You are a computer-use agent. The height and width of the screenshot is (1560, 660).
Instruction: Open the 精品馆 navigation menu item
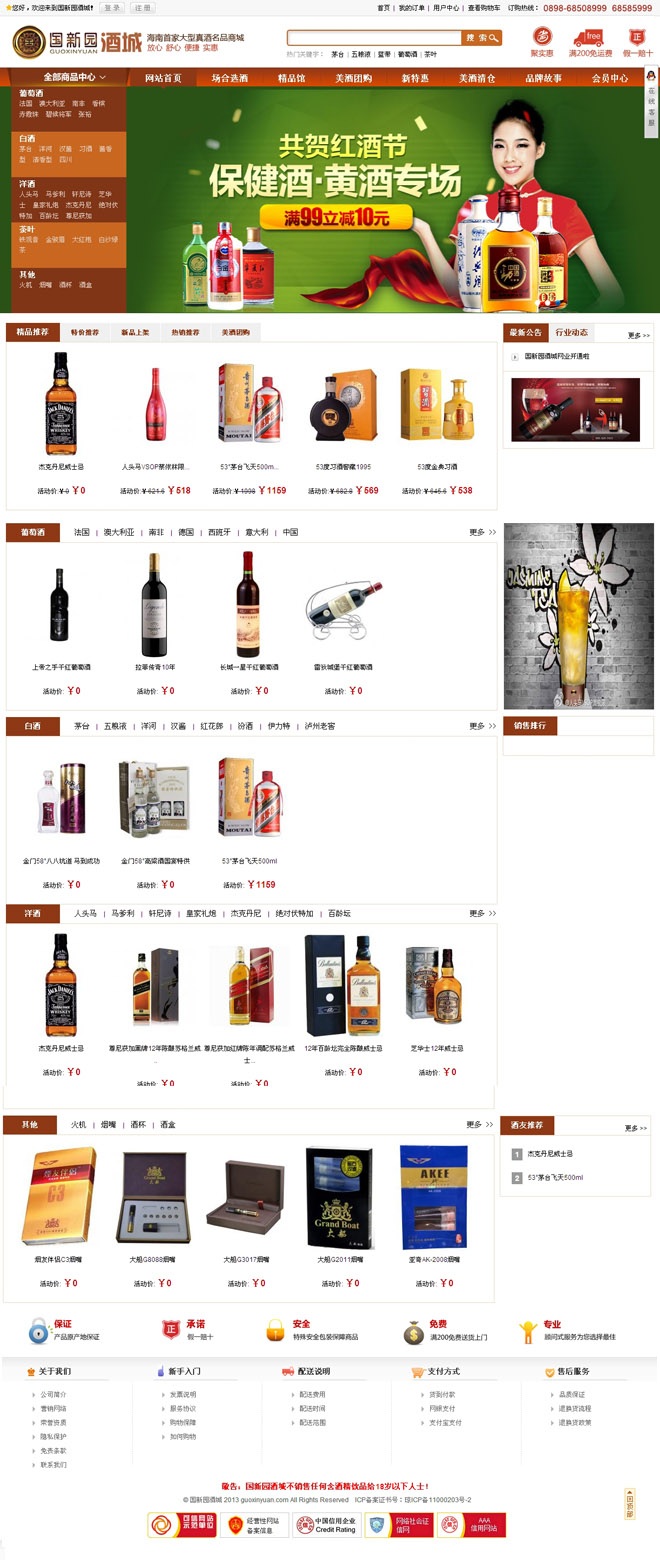click(291, 78)
